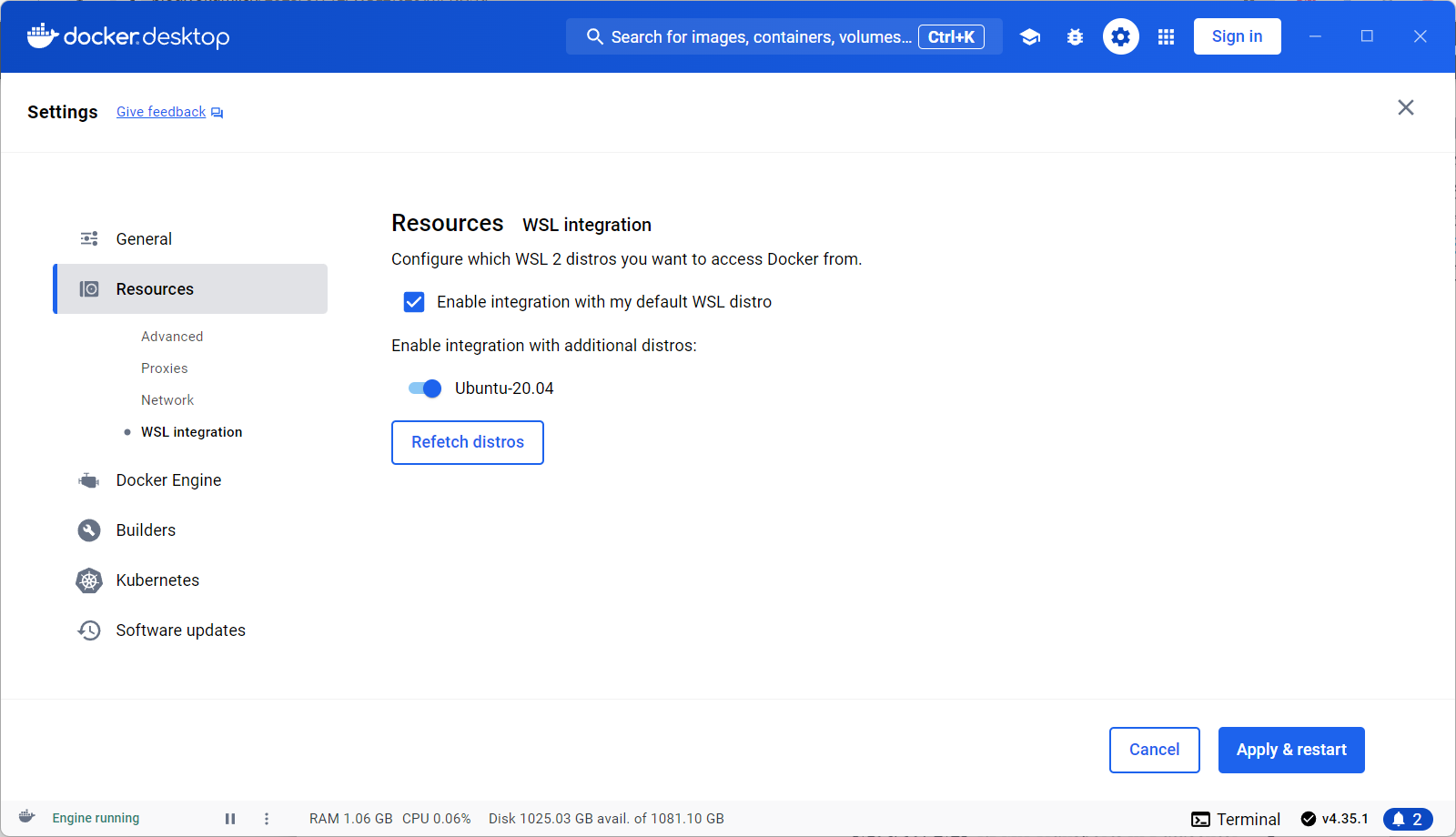This screenshot has width=1456, height=837.
Task: Click the search magnifier icon
Action: click(595, 36)
